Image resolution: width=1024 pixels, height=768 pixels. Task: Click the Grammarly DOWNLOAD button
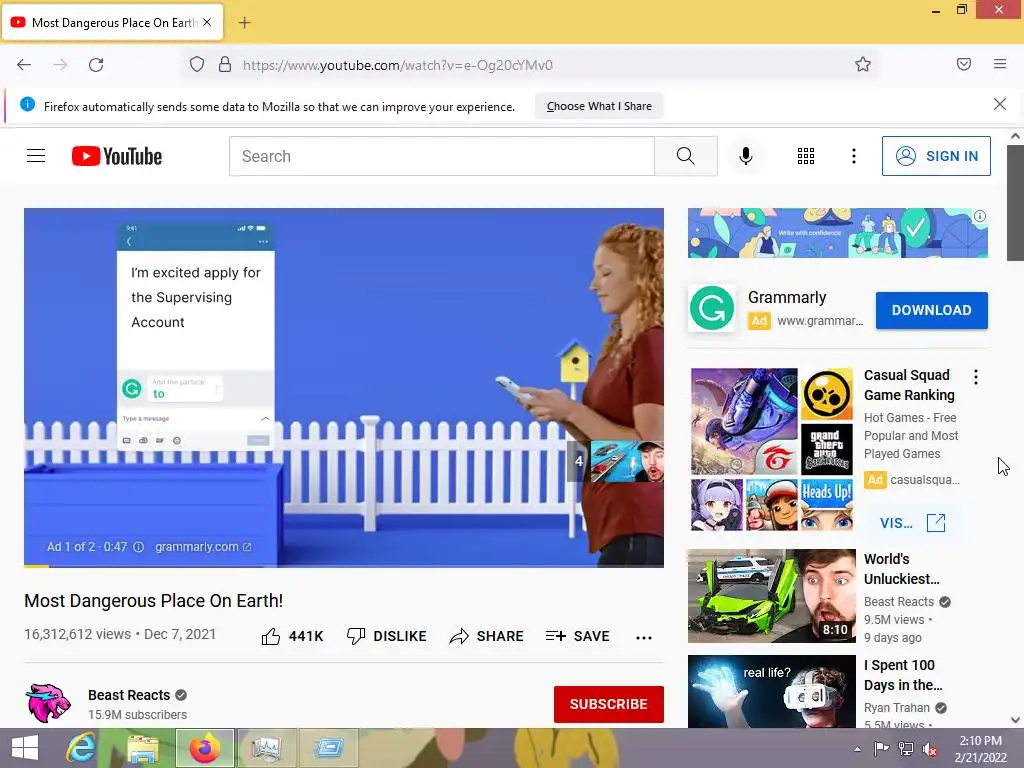pos(931,310)
